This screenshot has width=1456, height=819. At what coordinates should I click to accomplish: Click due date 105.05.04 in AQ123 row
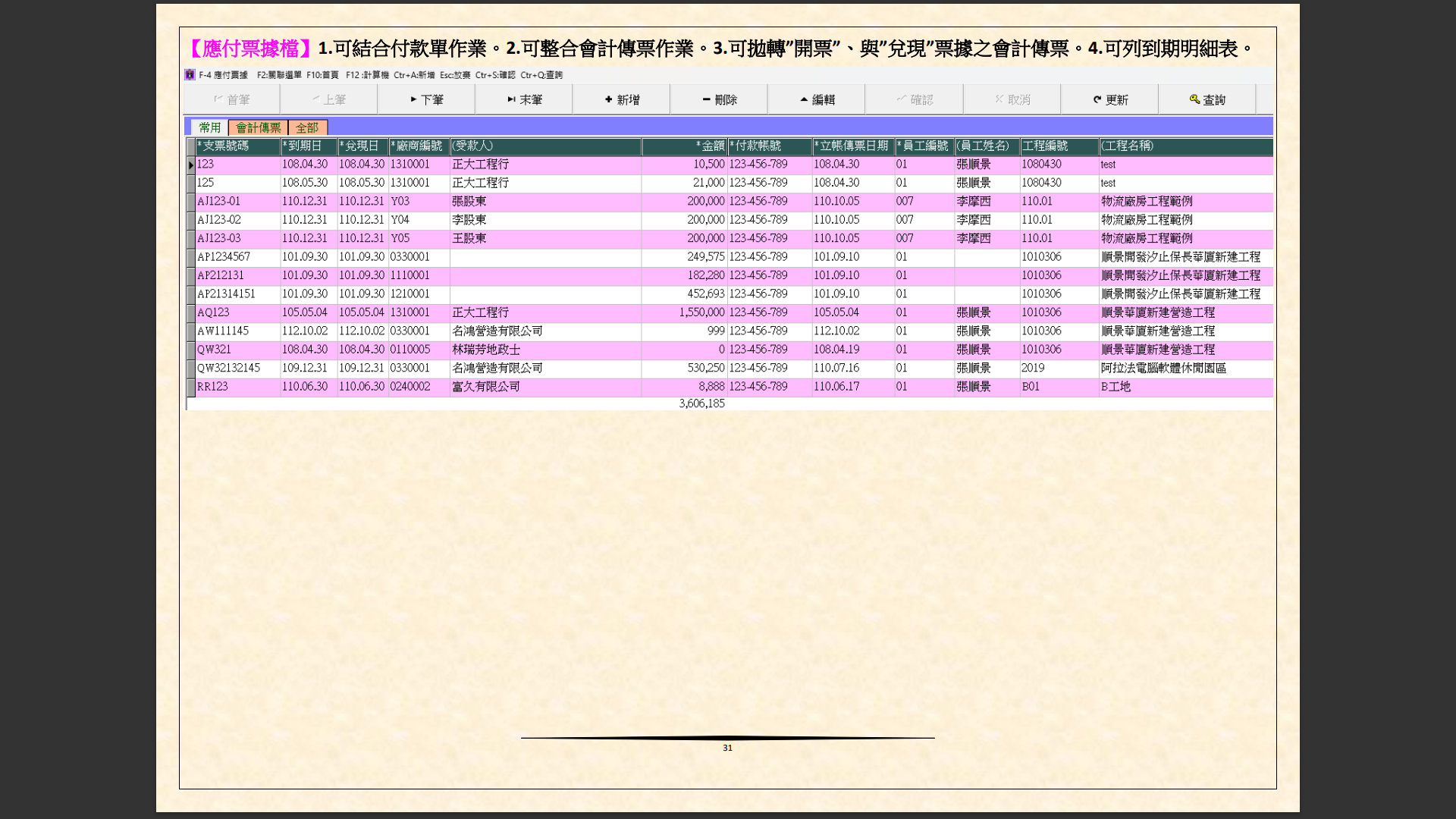coord(309,312)
